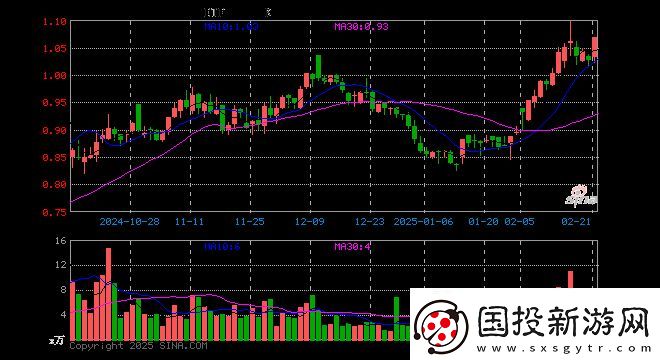This screenshot has height=360, width=660.
Task: Select the 1.00 price axis value
Action: 55,76
